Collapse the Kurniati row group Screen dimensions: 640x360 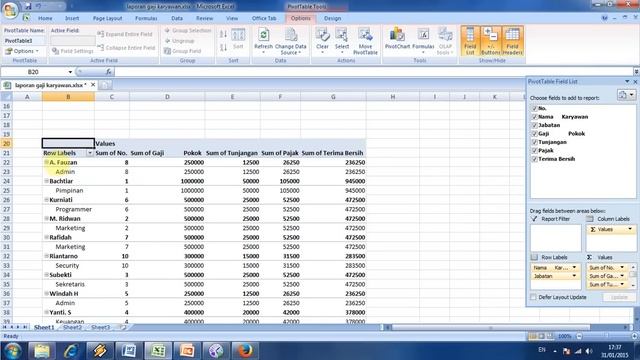(46, 200)
